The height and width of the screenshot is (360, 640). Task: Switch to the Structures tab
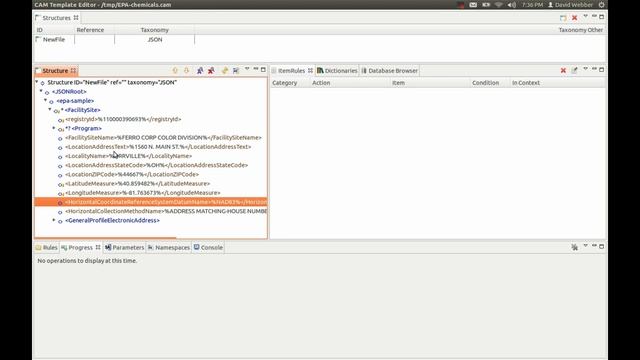[57, 18]
